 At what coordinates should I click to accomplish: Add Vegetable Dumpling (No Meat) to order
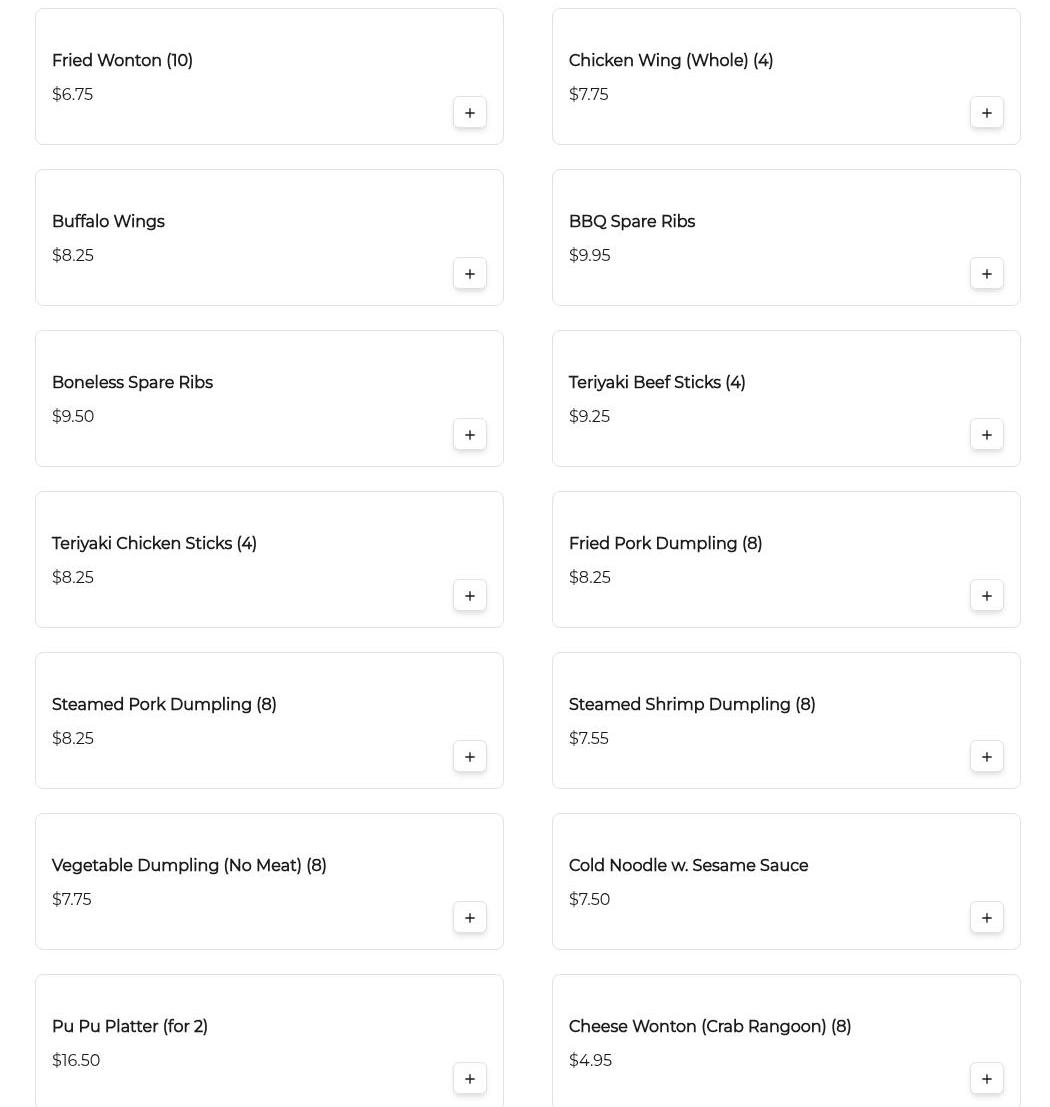click(470, 918)
